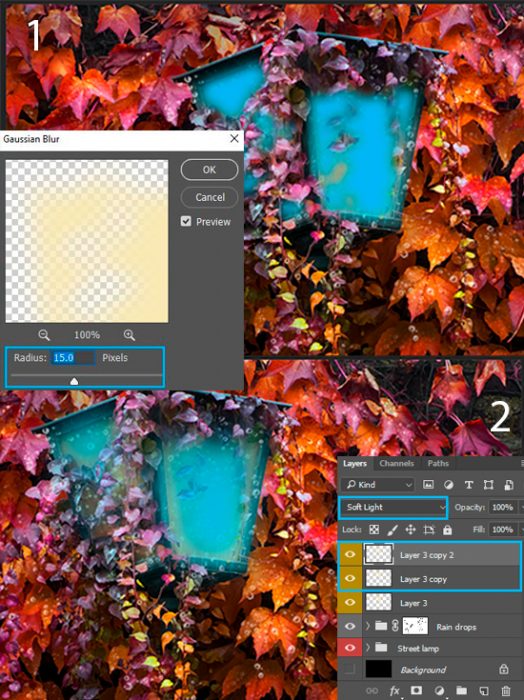Filter layers by type layer icon
This screenshot has height=700, width=524.
pos(469,485)
